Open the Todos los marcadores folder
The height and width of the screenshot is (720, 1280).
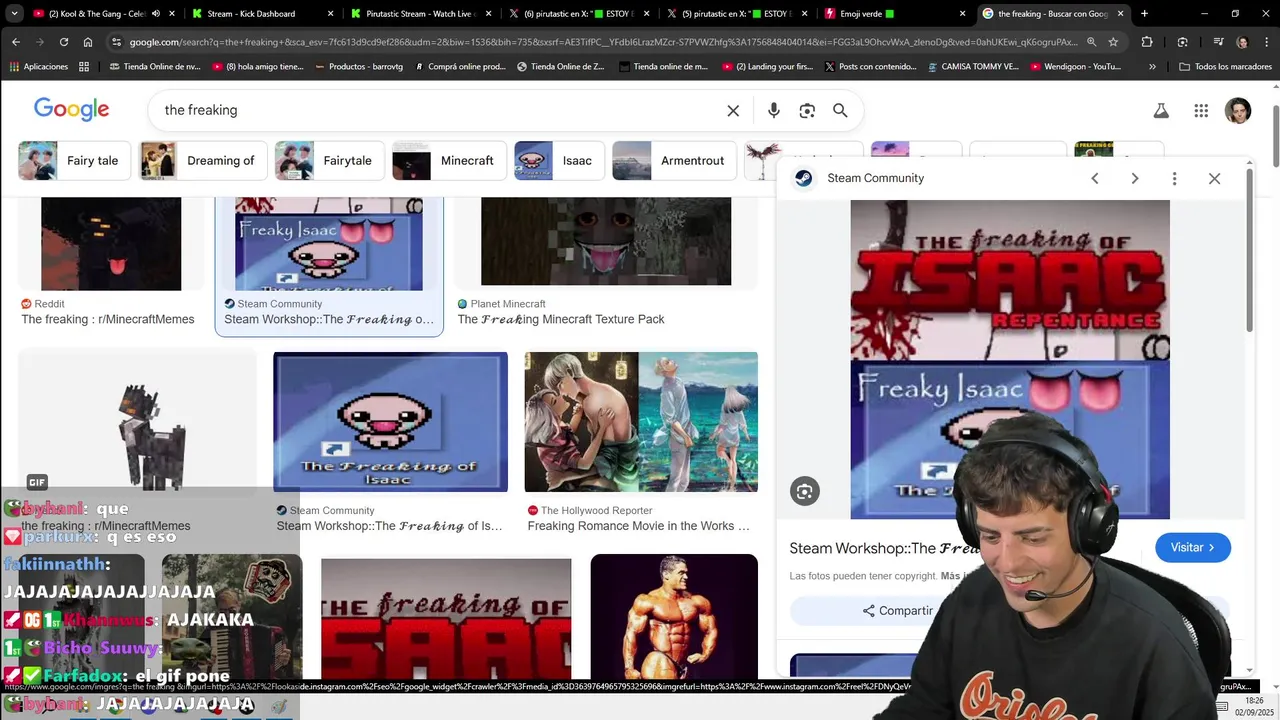click(1225, 66)
